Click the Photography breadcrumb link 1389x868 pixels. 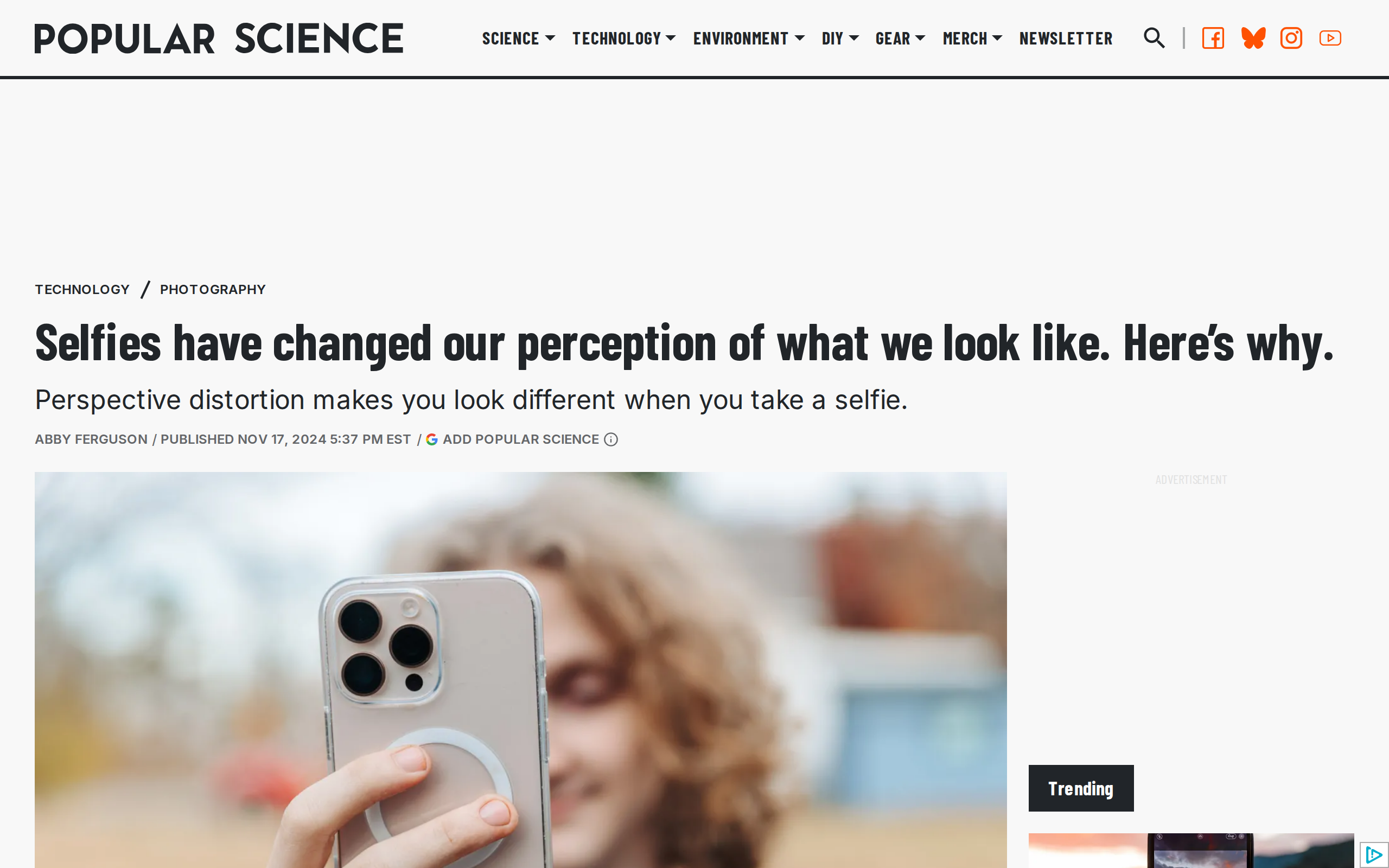point(212,289)
